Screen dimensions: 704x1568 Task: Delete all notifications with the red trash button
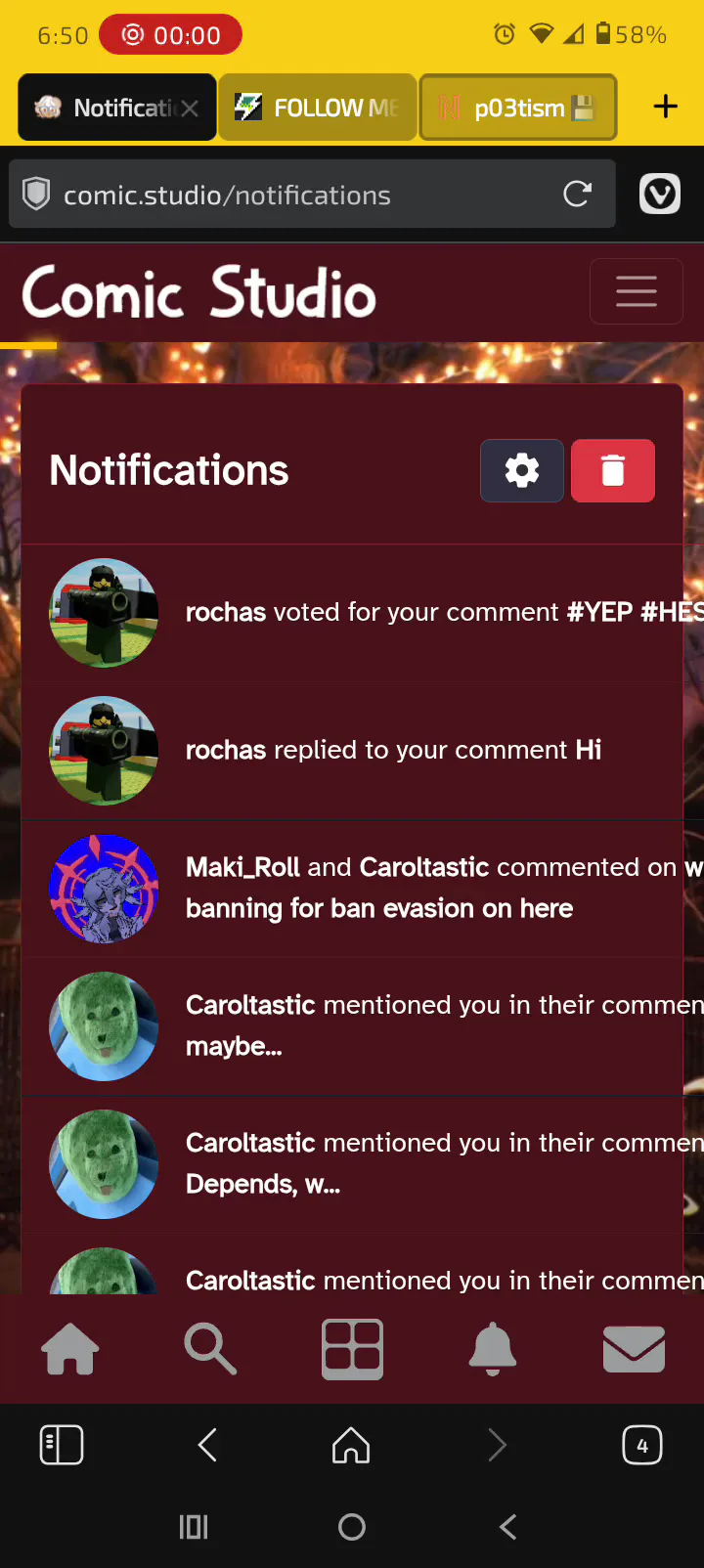[613, 470]
